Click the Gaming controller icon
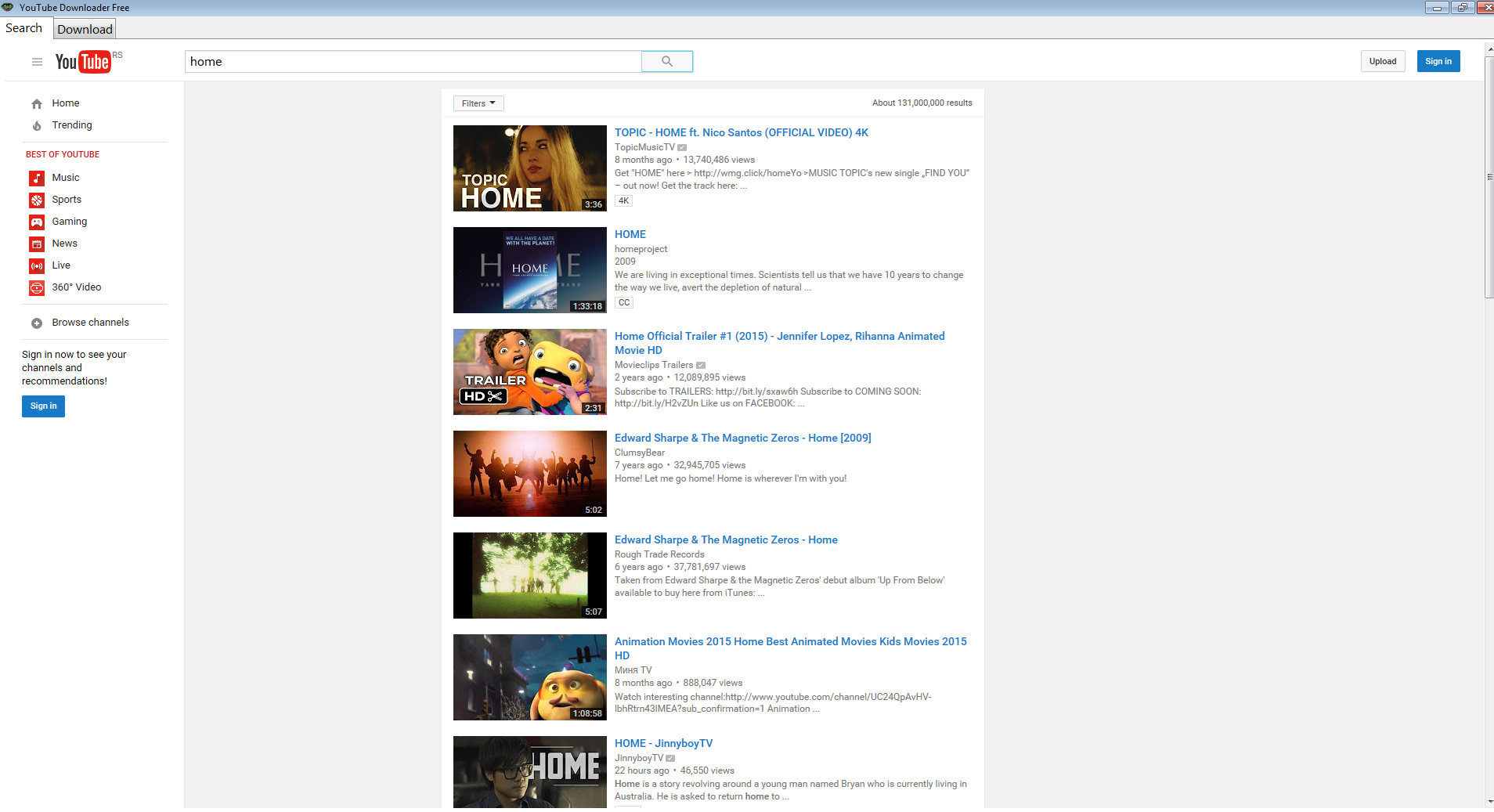 pos(37,222)
